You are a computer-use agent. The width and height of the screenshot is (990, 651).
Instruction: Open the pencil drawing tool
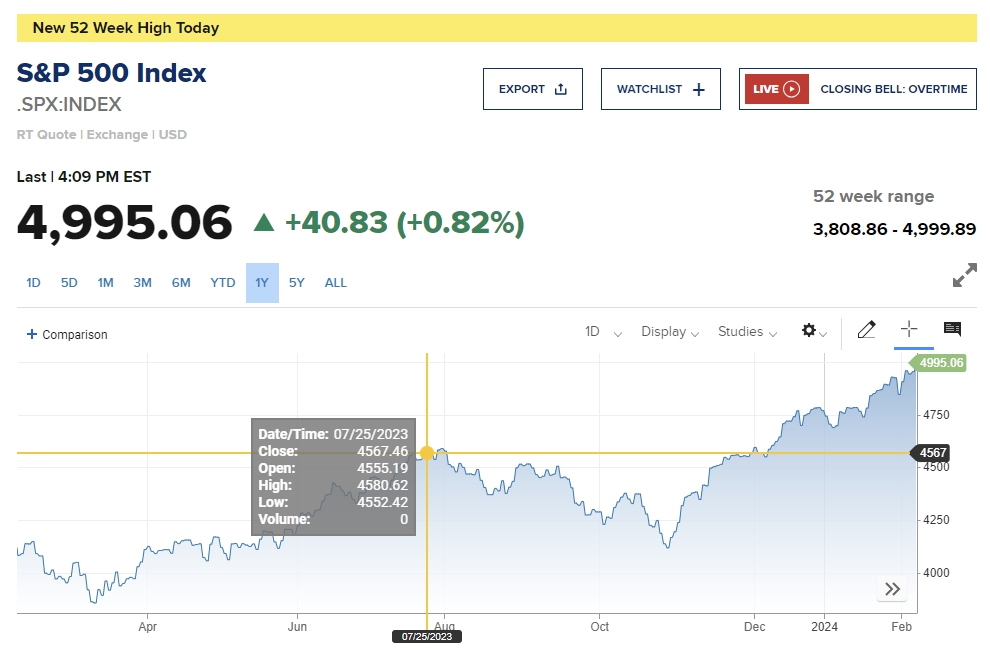pos(866,330)
